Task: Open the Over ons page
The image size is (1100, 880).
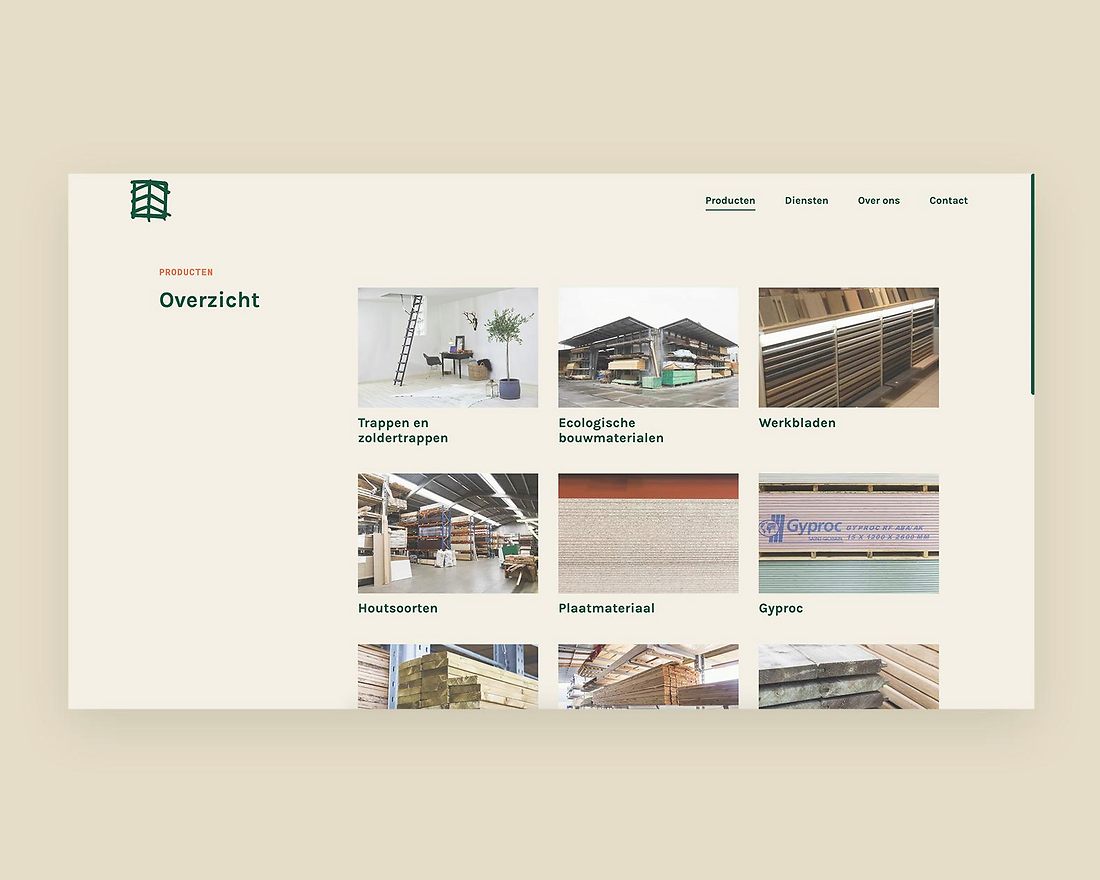Action: [x=878, y=201]
